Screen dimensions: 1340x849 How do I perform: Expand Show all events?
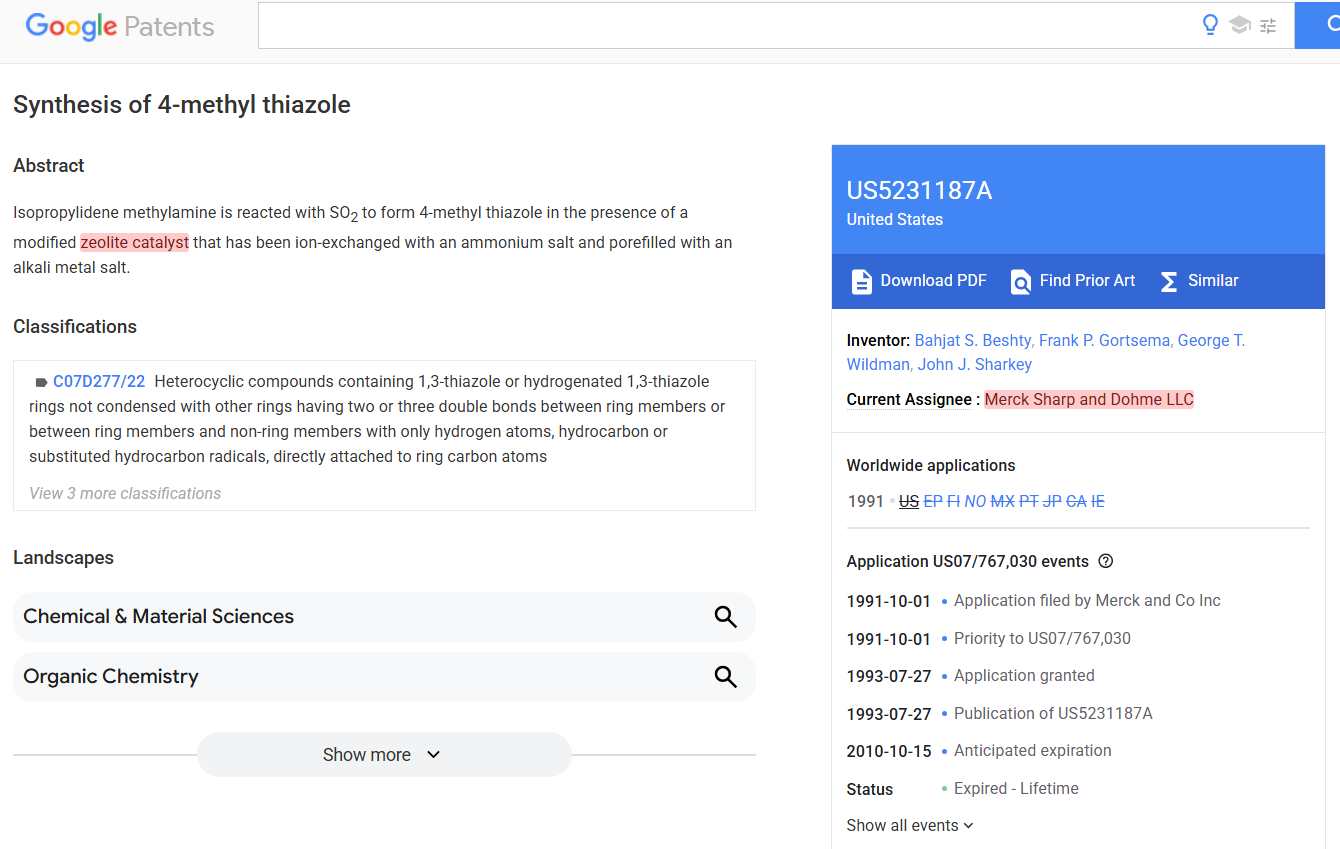[910, 826]
